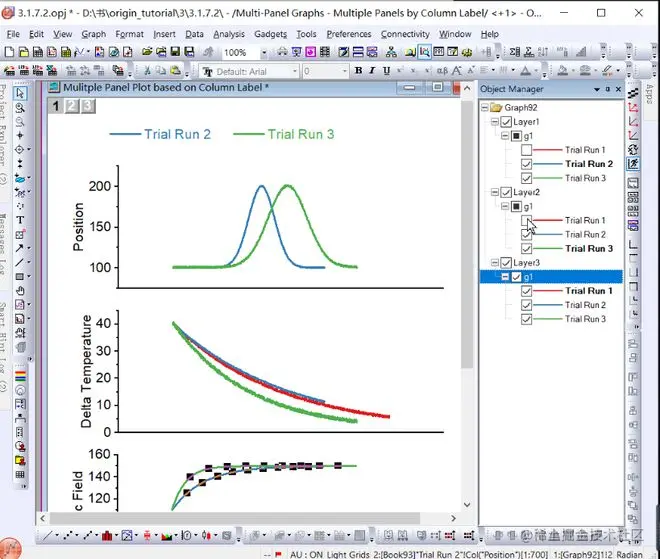This screenshot has height=559, width=660.
Task: Click the New Folder icon
Action: 24,52
